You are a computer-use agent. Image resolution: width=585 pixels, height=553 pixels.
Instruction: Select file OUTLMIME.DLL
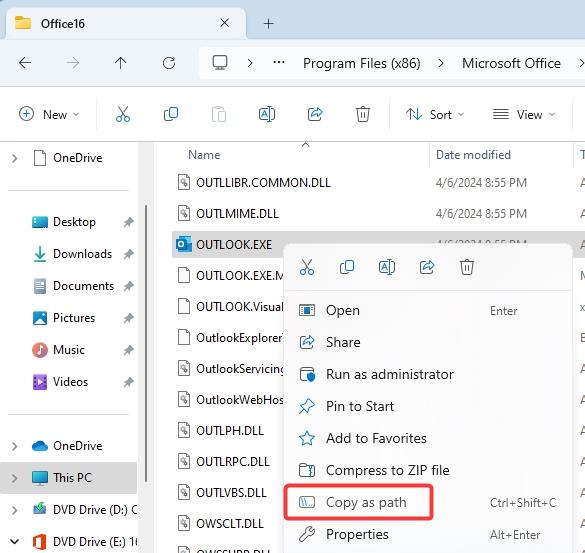point(237,214)
